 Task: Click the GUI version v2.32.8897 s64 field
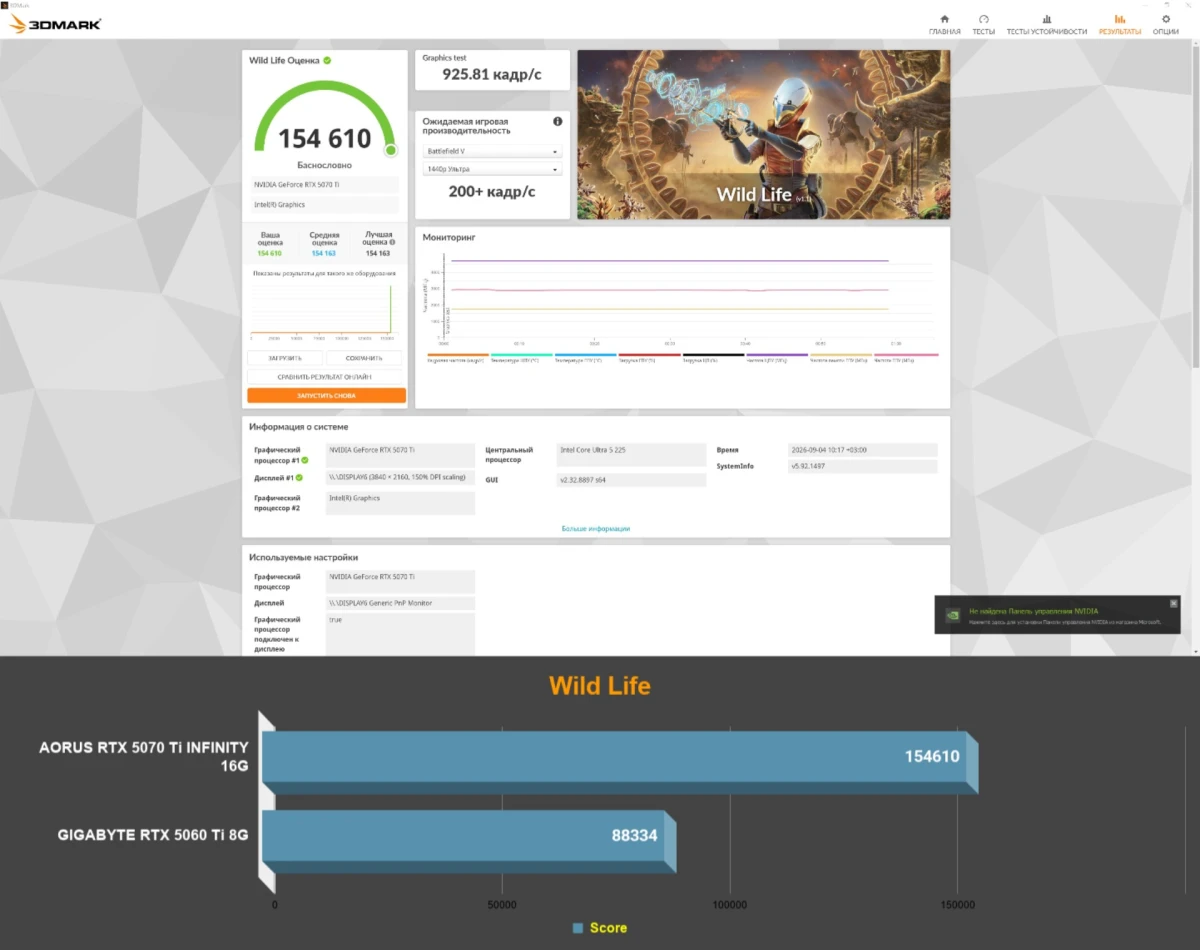click(631, 480)
